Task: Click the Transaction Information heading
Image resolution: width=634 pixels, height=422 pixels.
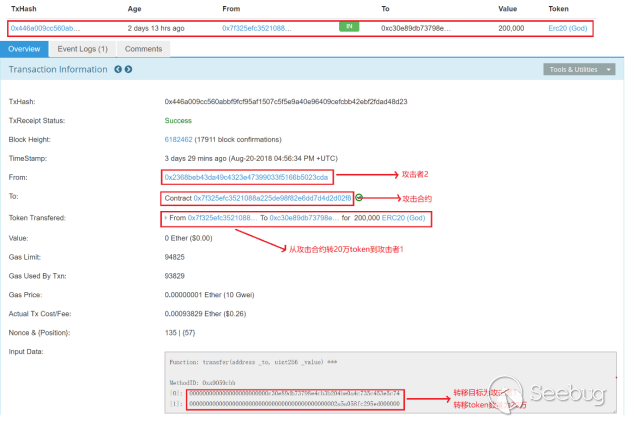Action: [58, 70]
